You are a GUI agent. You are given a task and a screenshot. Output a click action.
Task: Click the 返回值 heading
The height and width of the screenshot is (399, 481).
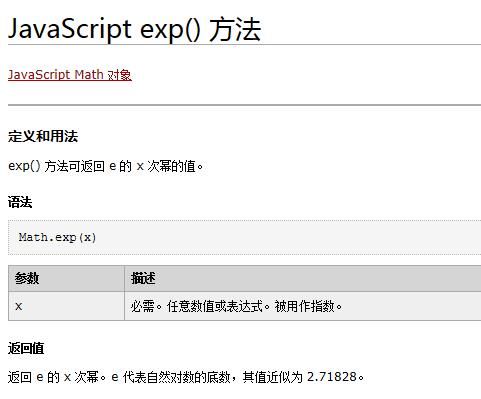[26, 349]
